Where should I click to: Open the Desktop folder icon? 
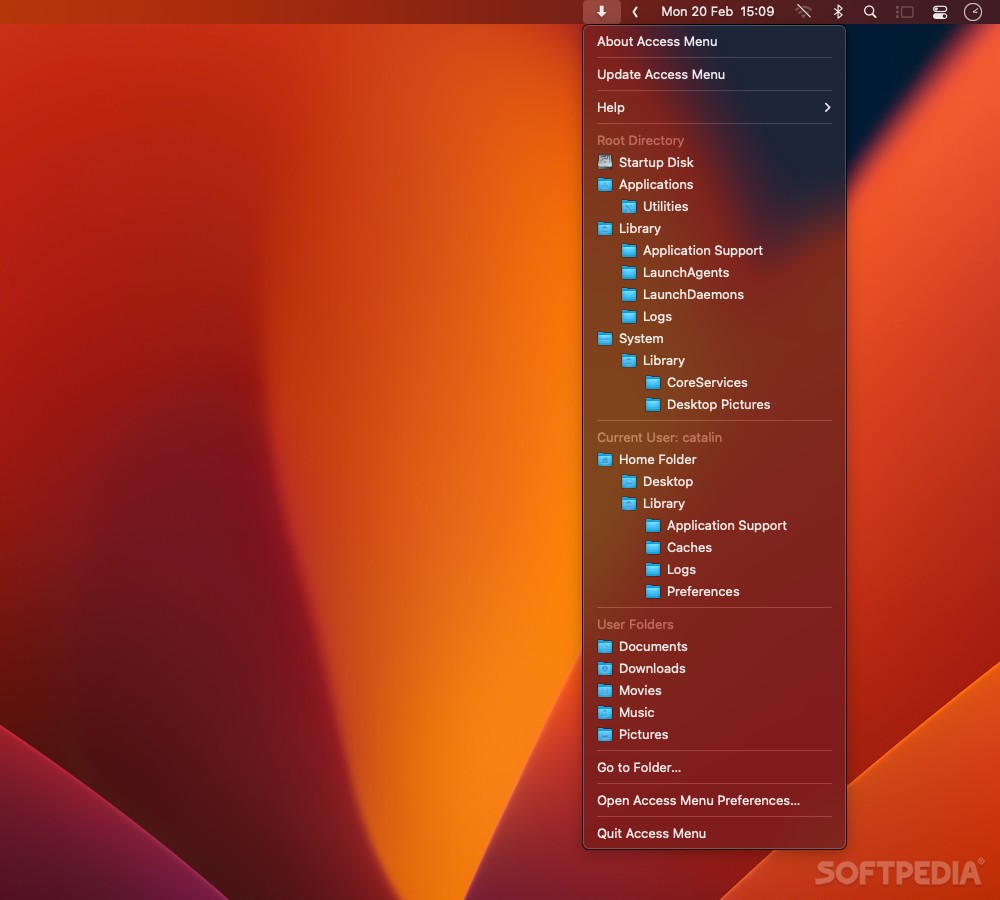pos(629,482)
